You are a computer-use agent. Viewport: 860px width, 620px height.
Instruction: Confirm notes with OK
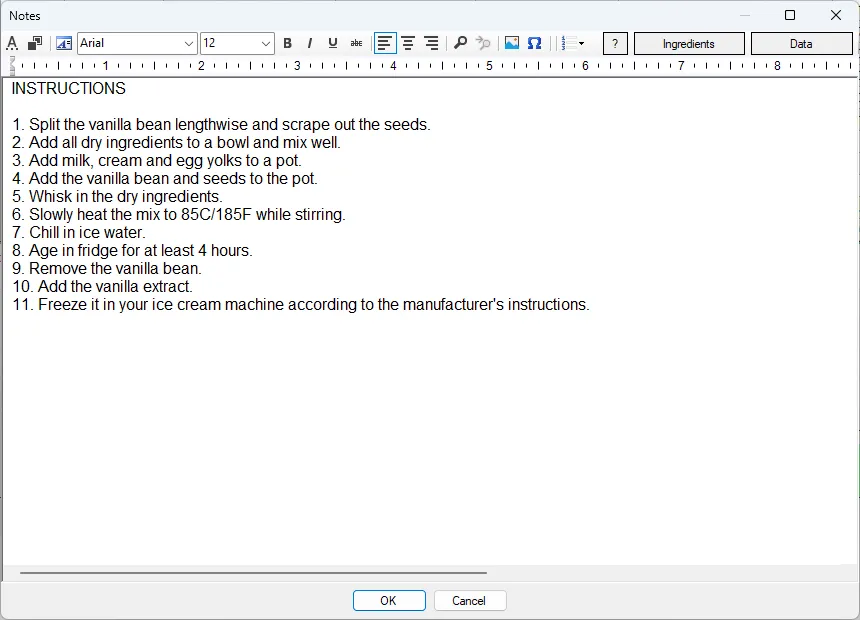[x=389, y=600]
